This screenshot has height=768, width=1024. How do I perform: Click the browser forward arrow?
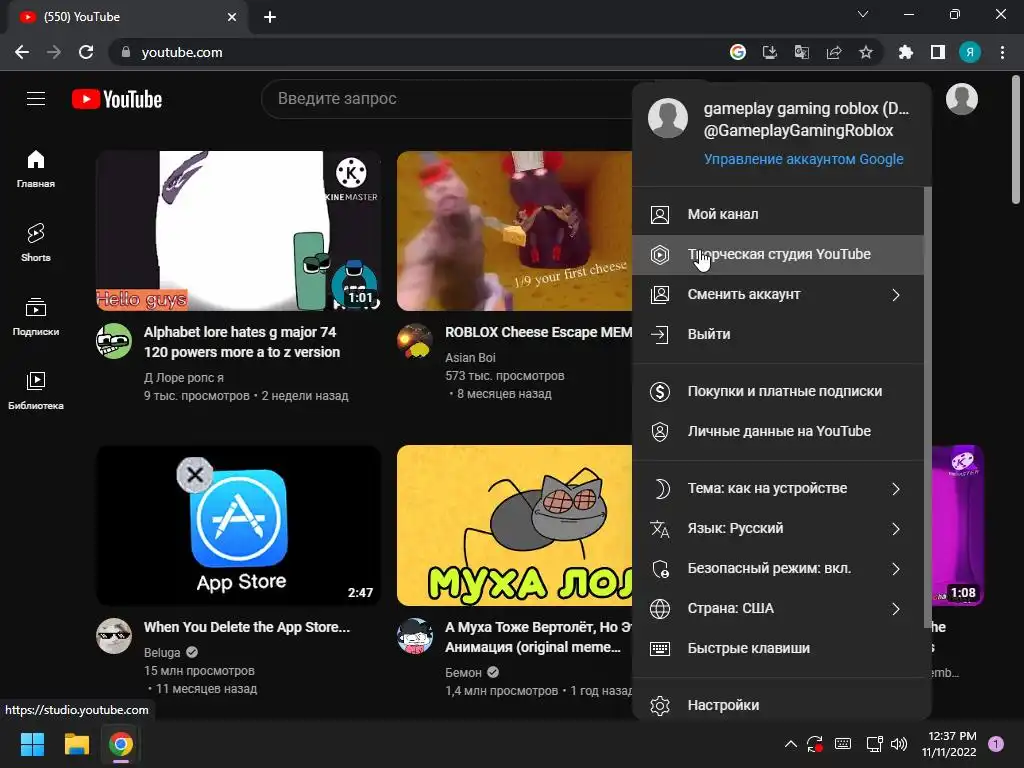[54, 52]
